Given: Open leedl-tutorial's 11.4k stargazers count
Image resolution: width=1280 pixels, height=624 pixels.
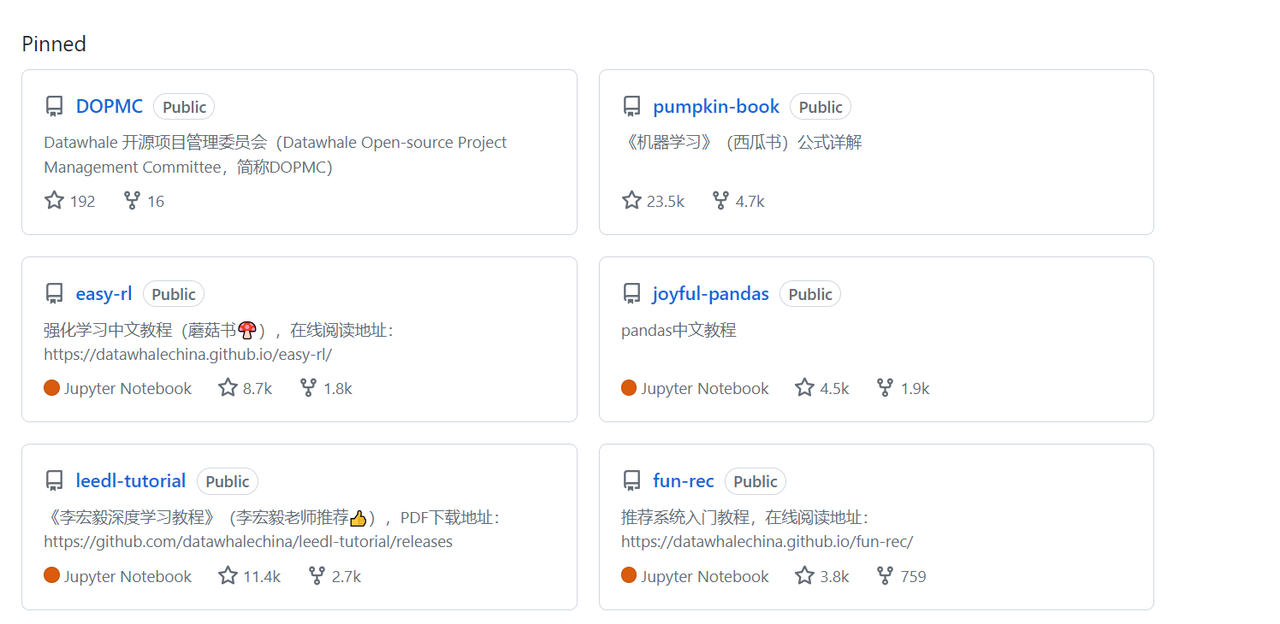Looking at the screenshot, I should tap(262, 576).
